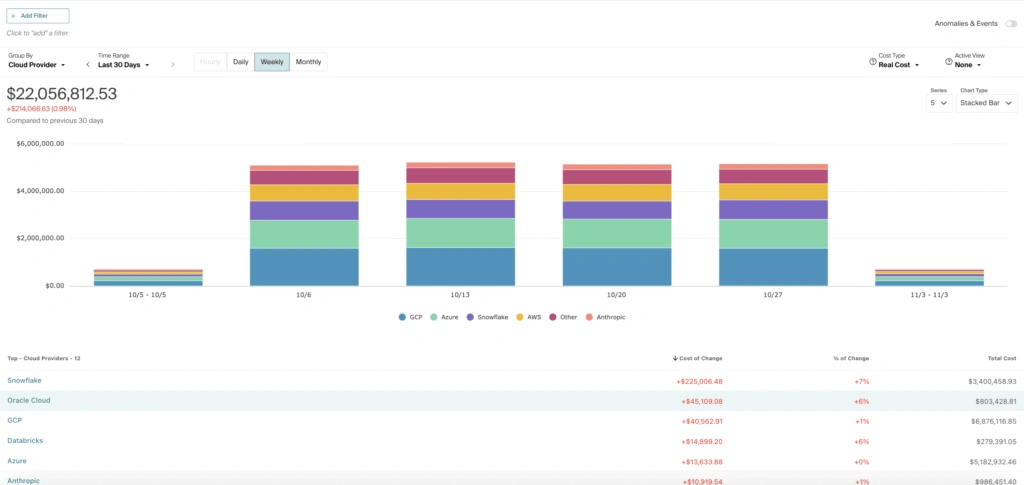Viewport: 1024px width, 485px height.
Task: Click the next time range arrow
Action: (x=173, y=65)
